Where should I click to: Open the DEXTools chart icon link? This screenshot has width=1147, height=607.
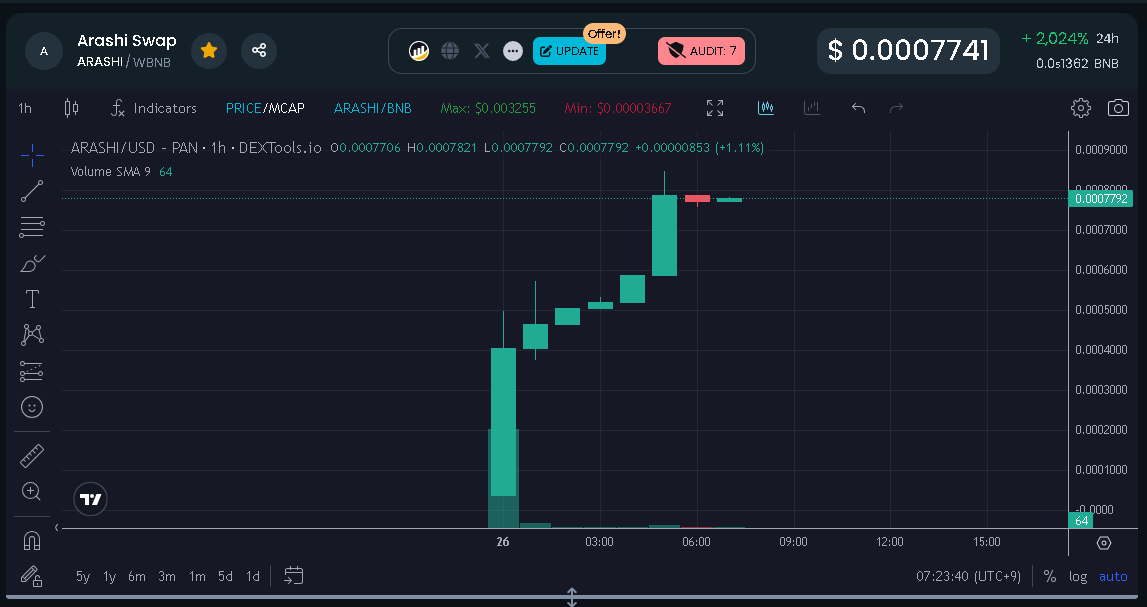coord(418,51)
